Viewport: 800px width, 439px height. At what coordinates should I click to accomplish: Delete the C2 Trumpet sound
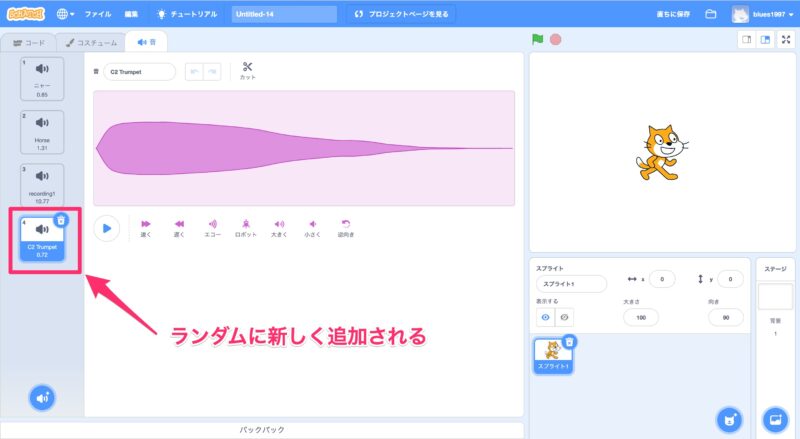coord(61,220)
